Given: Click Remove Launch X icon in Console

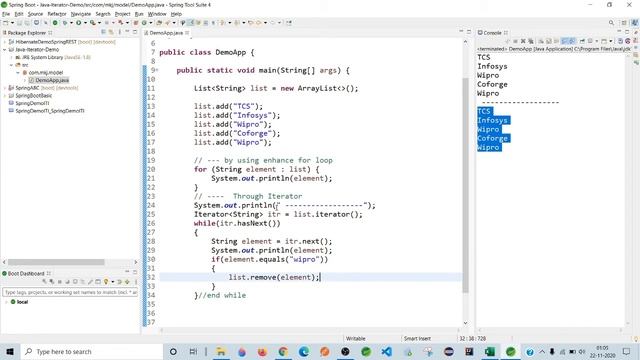Looking at the screenshot, I should point(523,41).
